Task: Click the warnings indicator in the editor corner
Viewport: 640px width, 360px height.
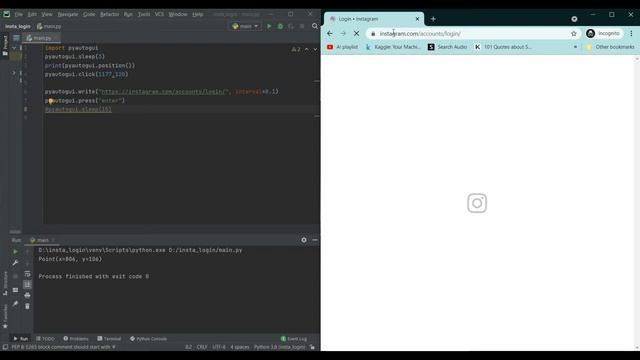Action: [x=296, y=49]
